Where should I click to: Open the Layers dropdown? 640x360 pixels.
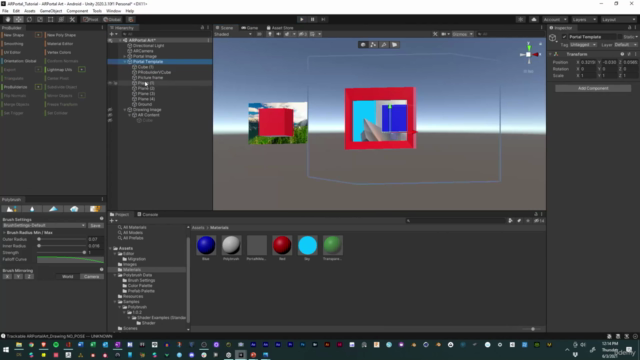tap(584, 20)
